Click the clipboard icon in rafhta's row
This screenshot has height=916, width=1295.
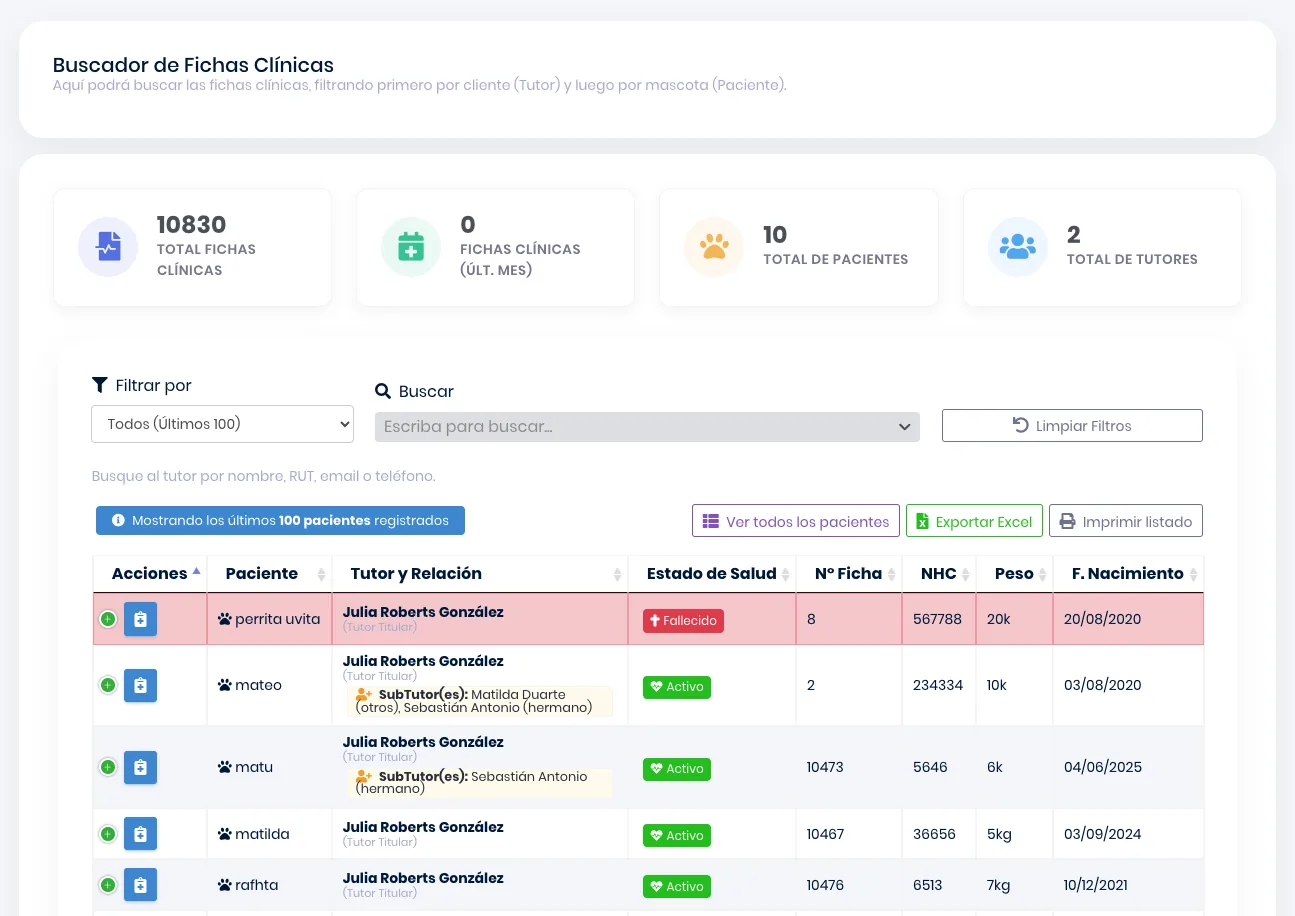coord(140,885)
